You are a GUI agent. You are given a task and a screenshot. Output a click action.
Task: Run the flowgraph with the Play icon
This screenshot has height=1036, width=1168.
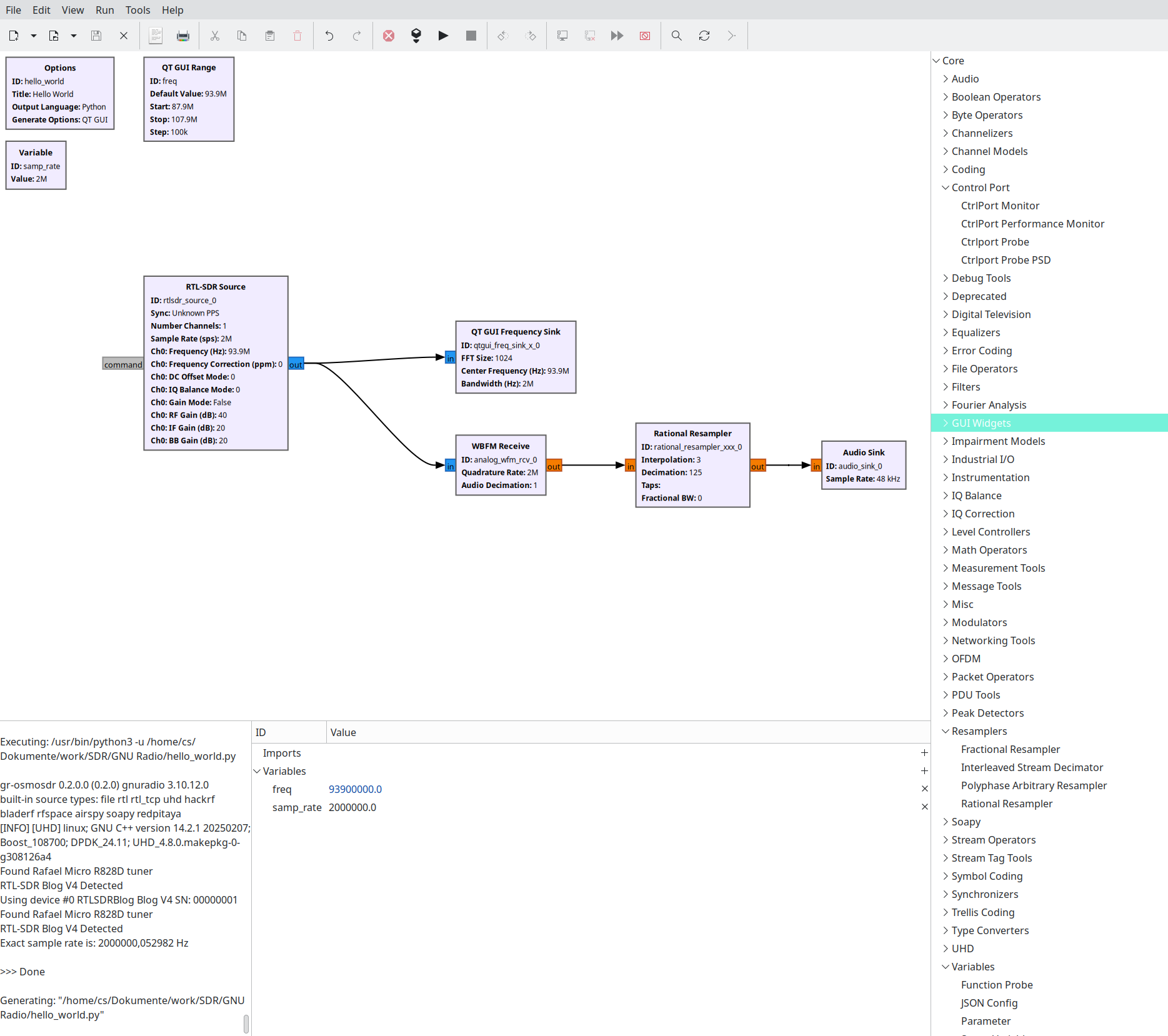click(x=444, y=36)
